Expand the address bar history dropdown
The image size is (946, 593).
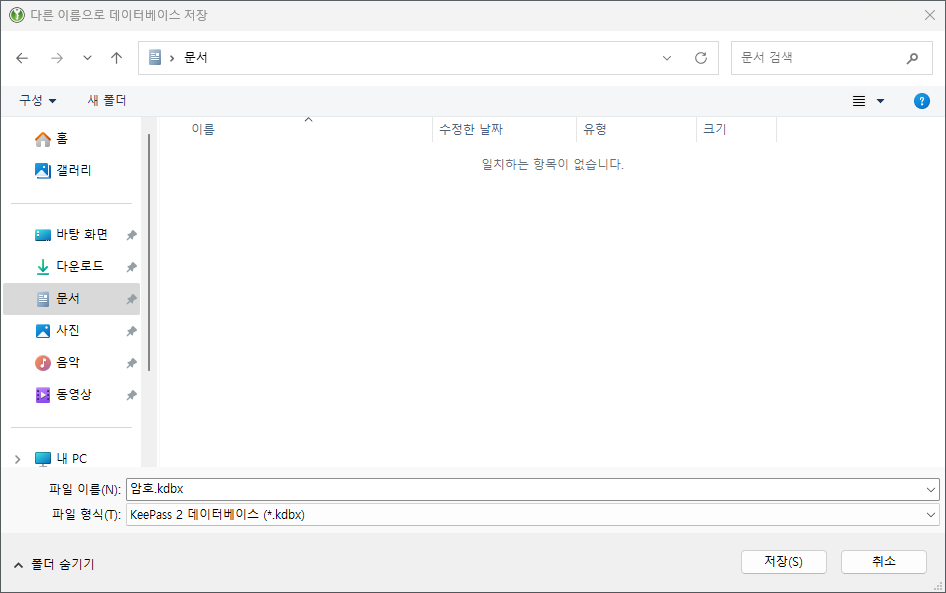pos(666,57)
